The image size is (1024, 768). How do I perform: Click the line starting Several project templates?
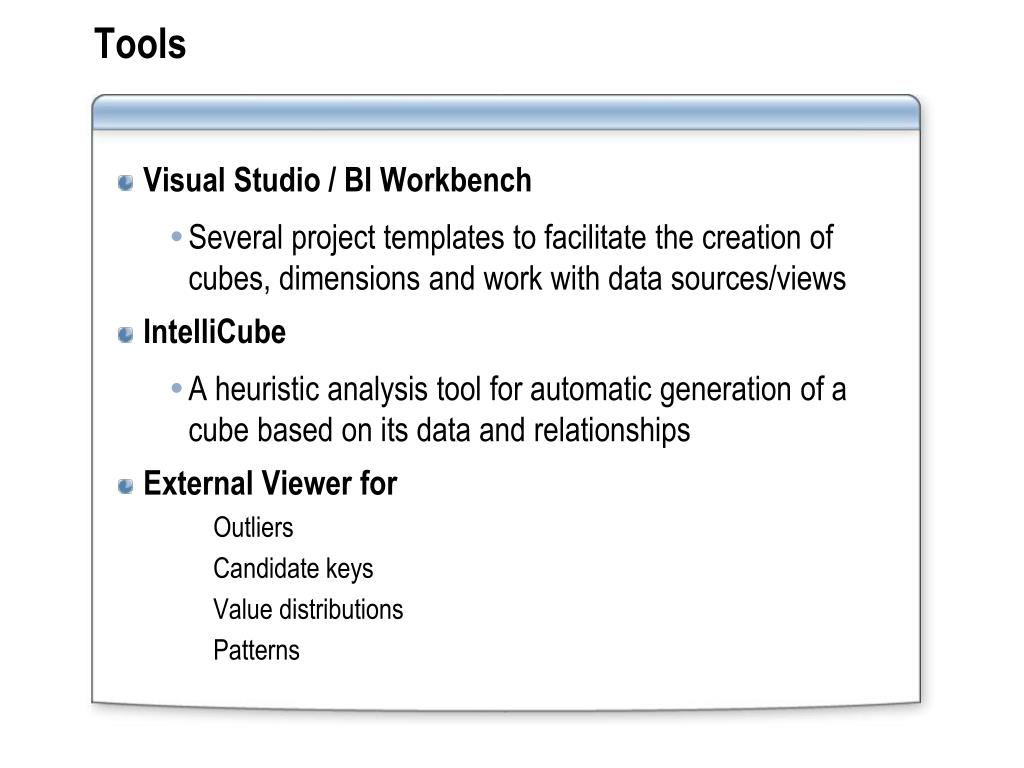coord(511,238)
